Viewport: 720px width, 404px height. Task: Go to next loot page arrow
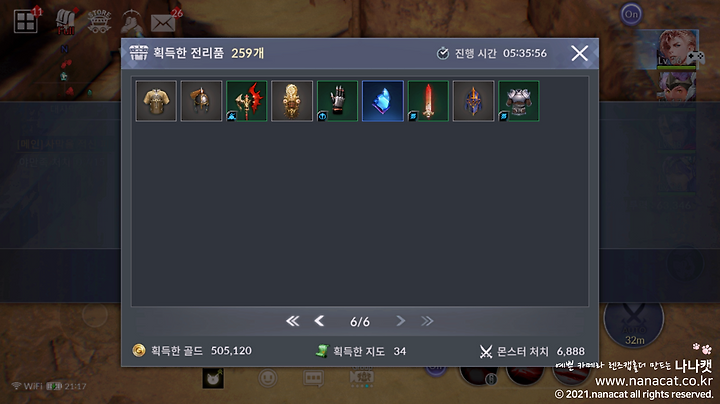point(400,321)
